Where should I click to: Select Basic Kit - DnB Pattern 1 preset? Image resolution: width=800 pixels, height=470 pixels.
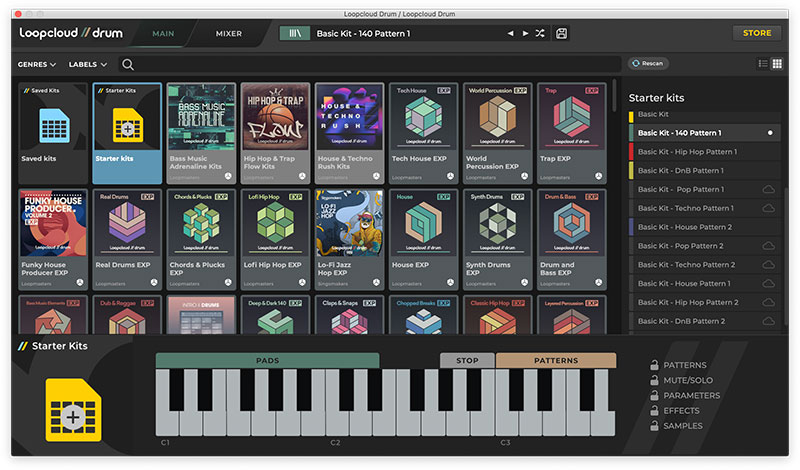click(x=705, y=170)
